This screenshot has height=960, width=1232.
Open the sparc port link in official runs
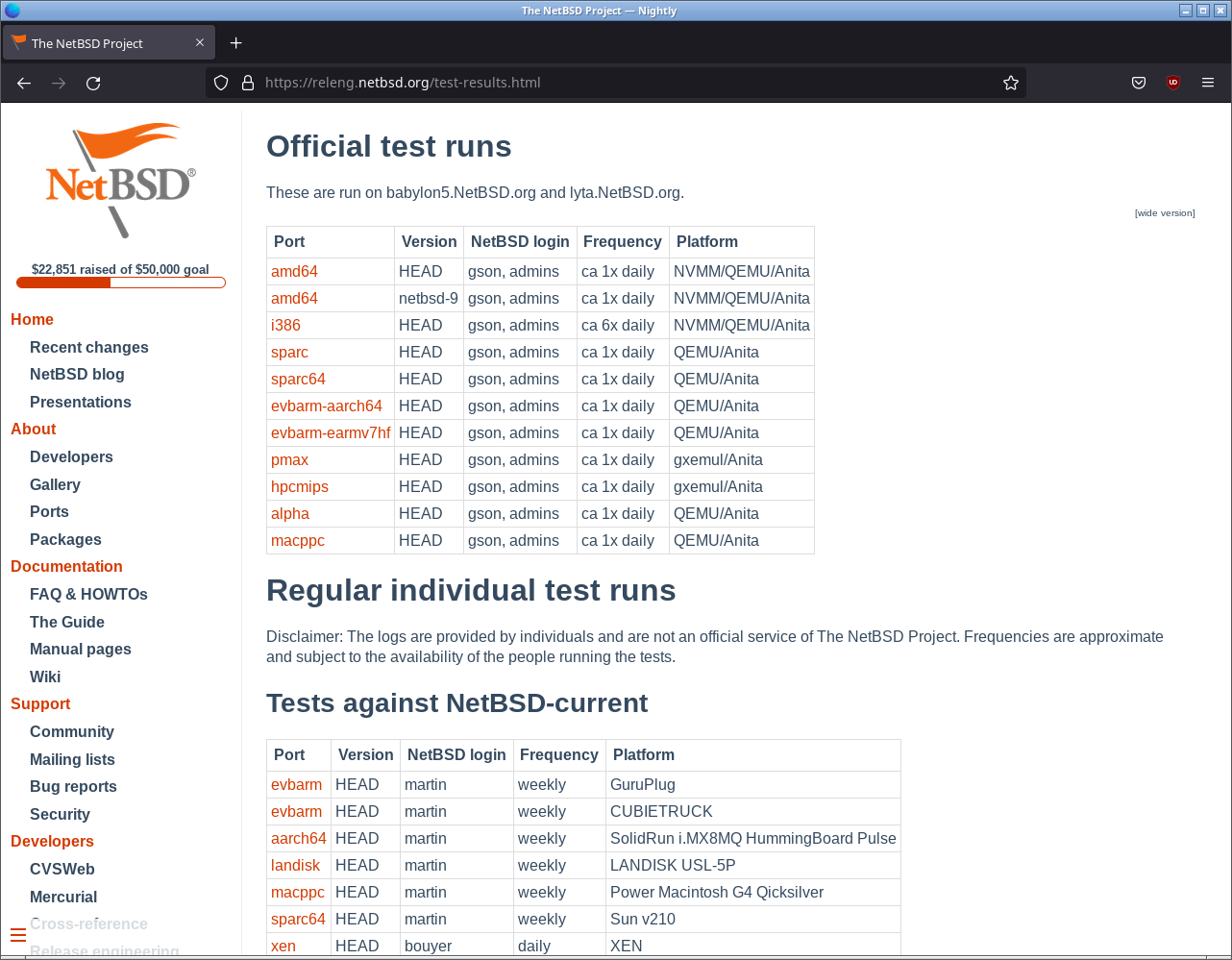tap(289, 353)
